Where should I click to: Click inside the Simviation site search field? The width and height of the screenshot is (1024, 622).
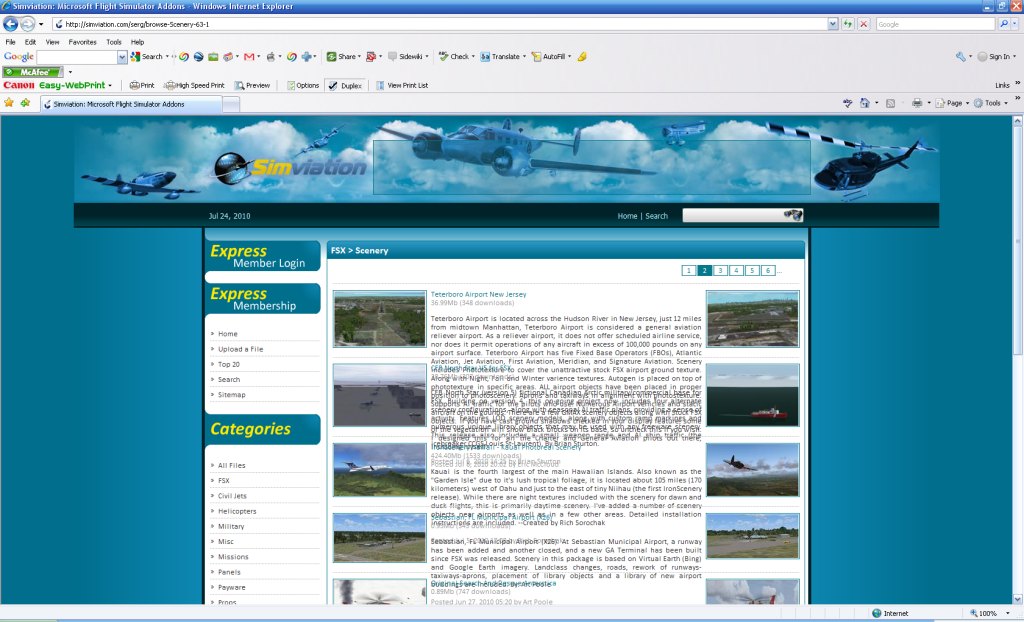[x=733, y=216]
